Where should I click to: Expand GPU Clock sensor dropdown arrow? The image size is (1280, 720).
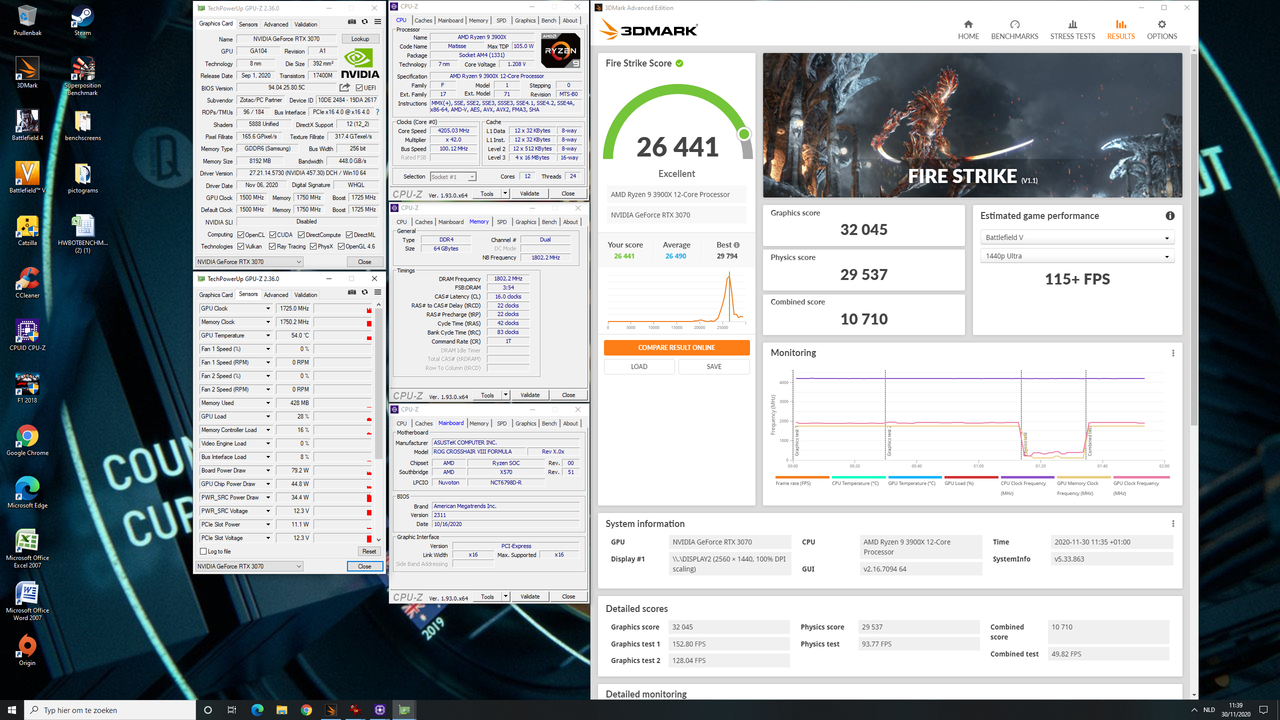click(266, 308)
